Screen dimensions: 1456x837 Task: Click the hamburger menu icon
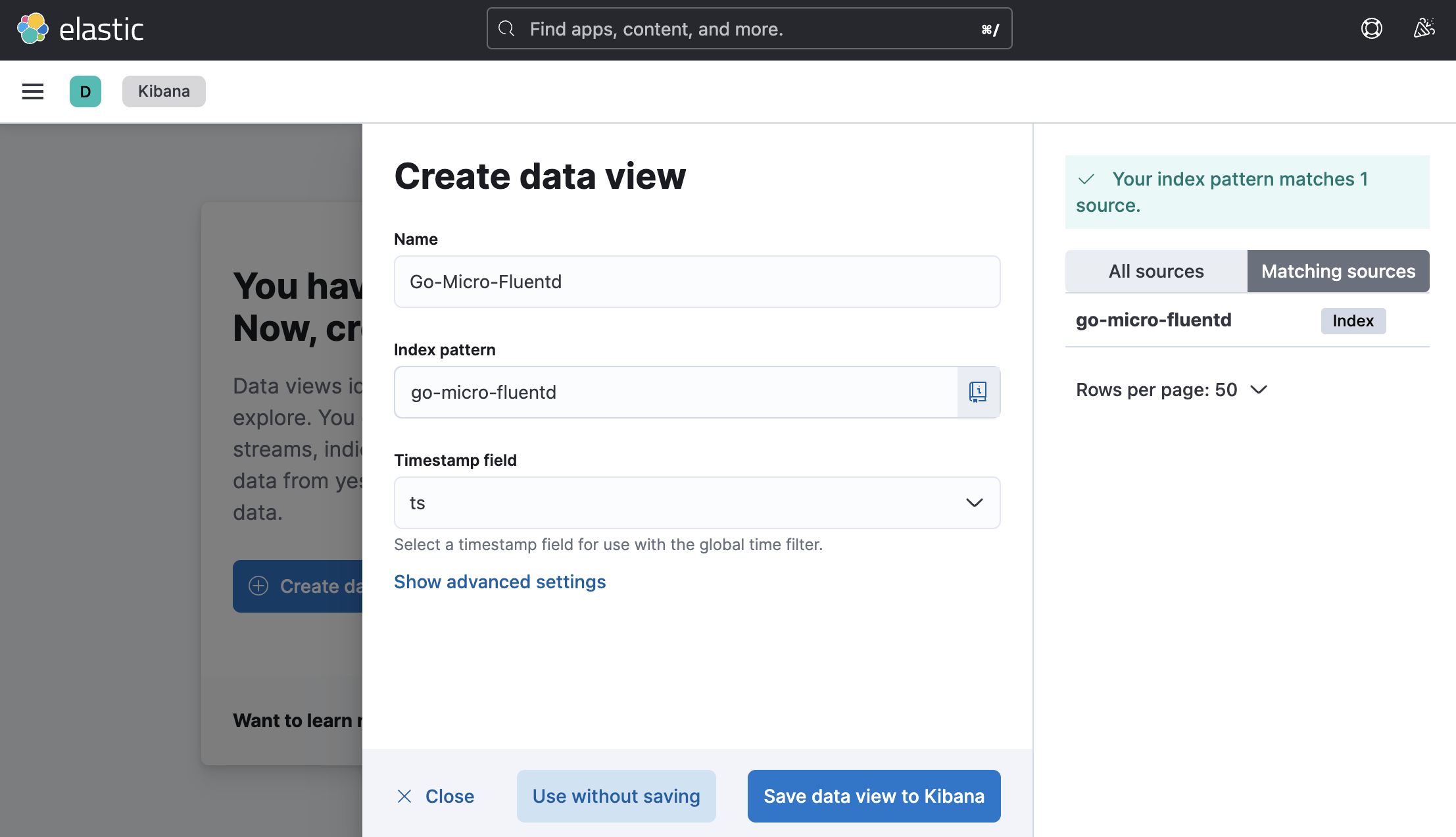click(x=33, y=91)
